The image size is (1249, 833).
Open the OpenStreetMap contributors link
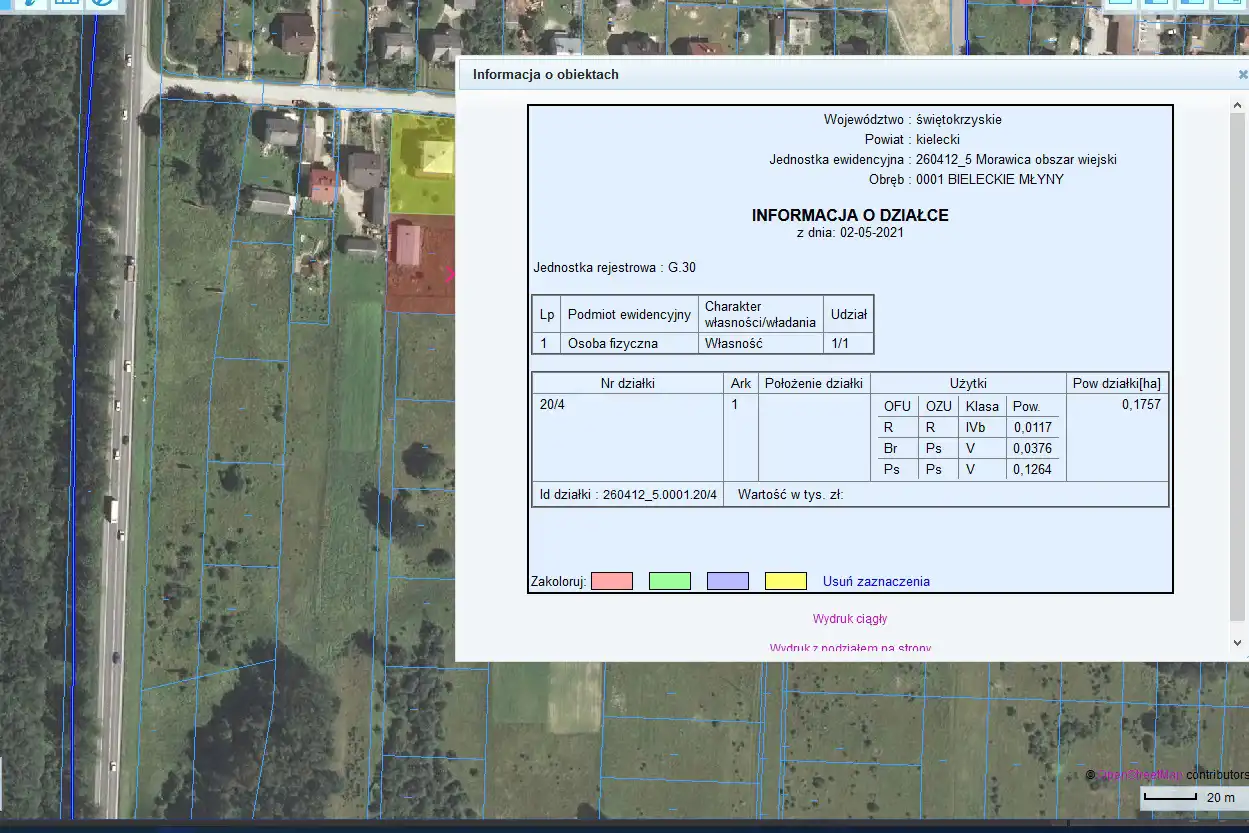[x=1140, y=775]
